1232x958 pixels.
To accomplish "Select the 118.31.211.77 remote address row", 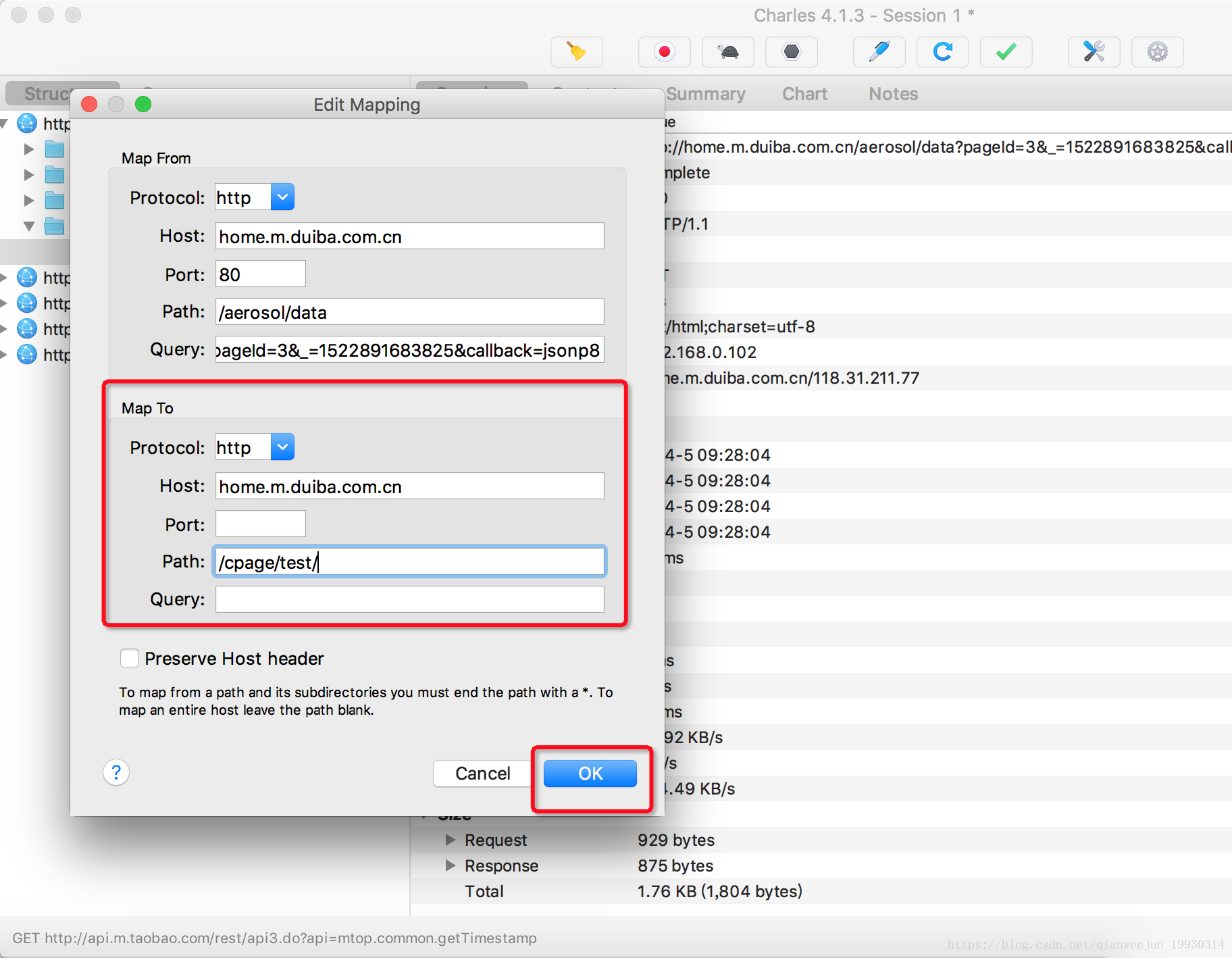I will pyautogui.click(x=948, y=378).
